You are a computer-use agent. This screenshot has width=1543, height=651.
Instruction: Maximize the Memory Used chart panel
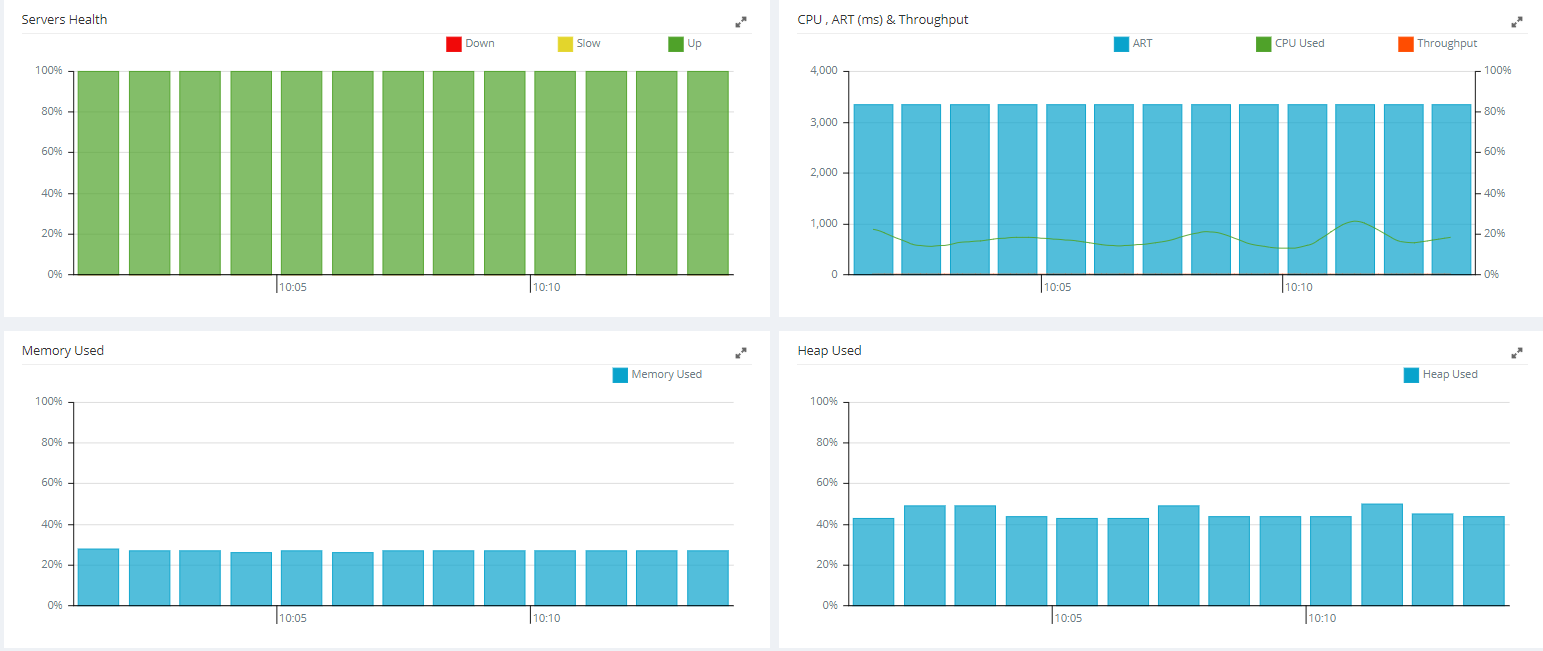741,352
